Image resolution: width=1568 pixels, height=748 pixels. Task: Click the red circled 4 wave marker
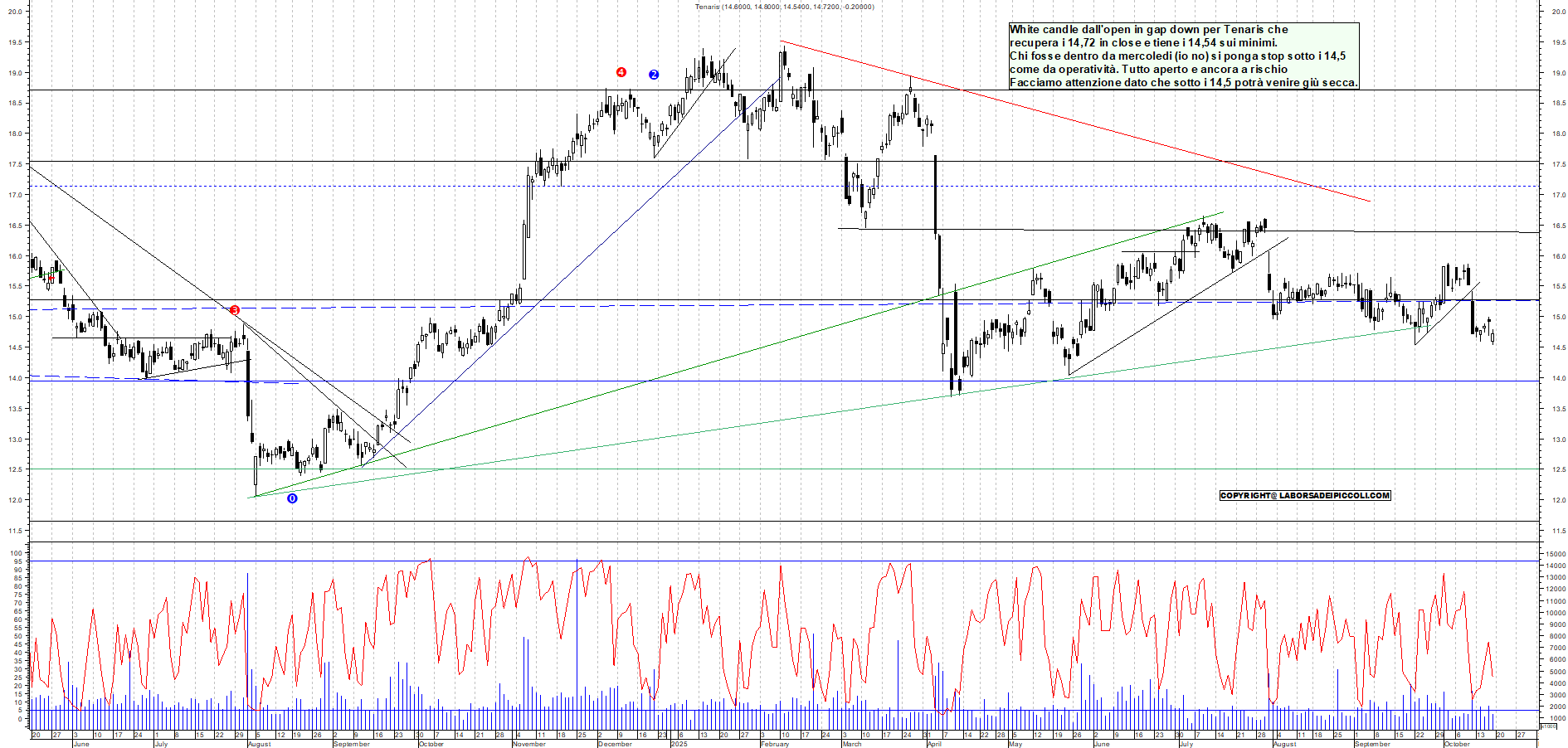(x=621, y=73)
